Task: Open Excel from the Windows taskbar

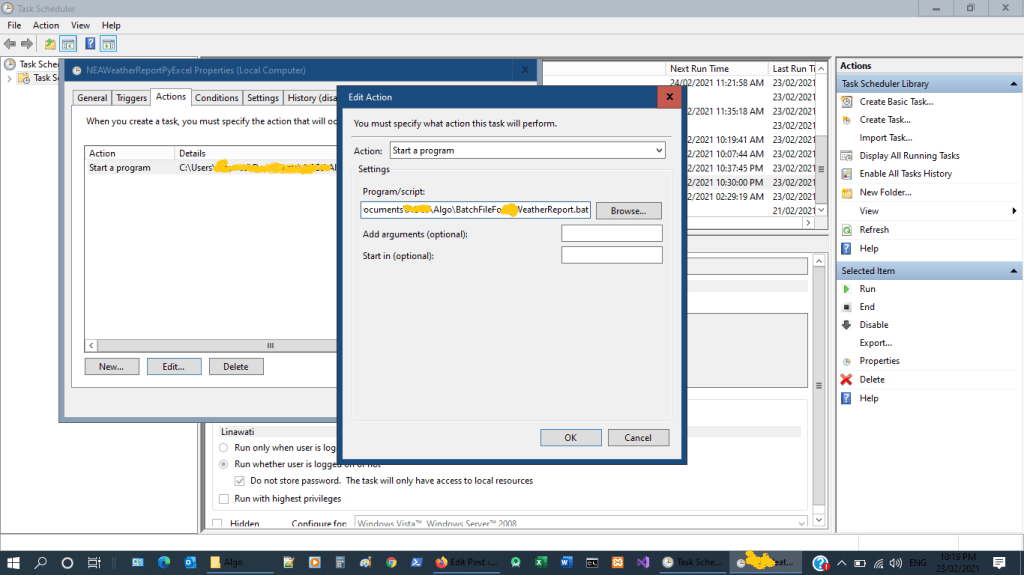Action: coord(540,563)
